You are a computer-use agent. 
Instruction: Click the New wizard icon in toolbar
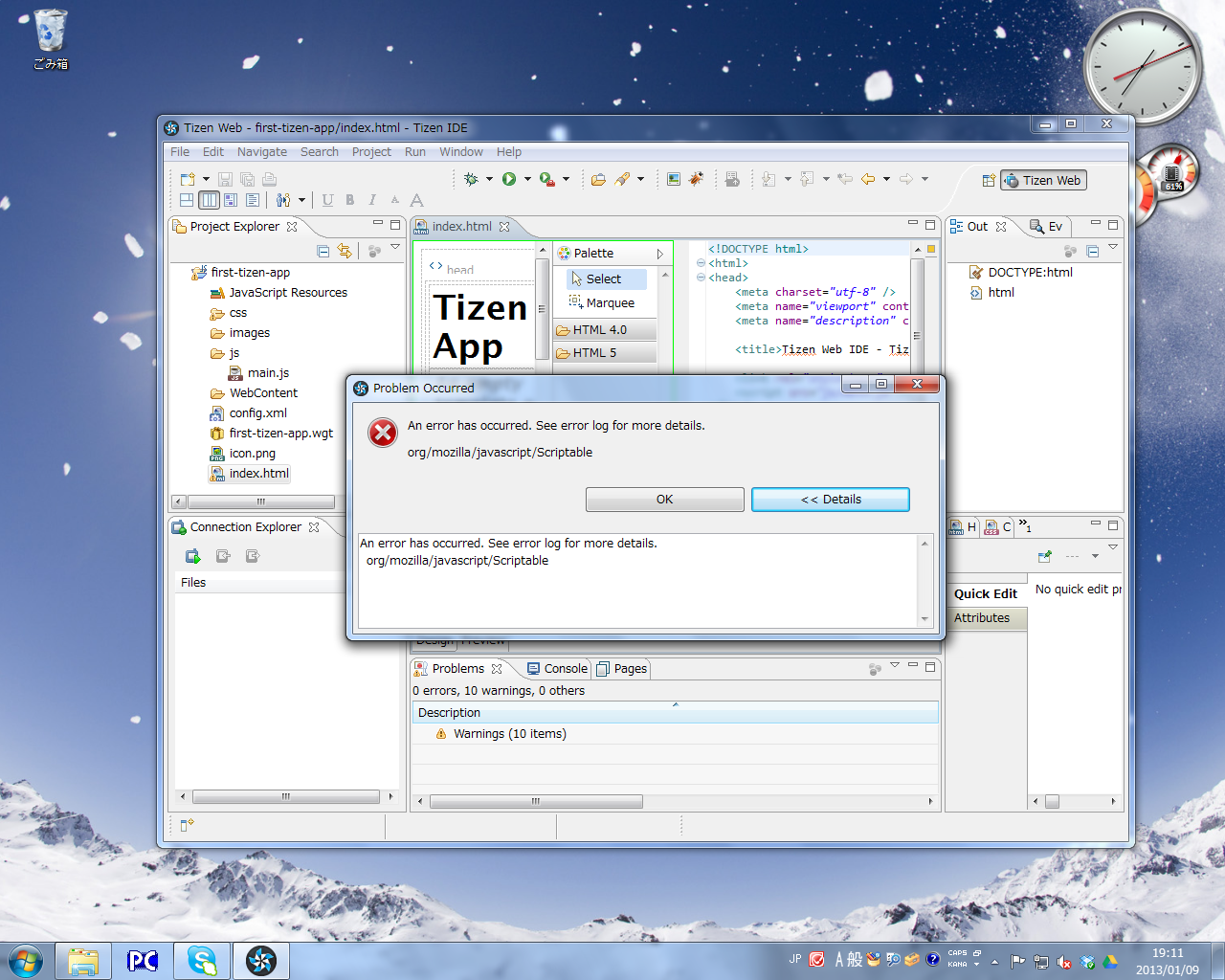point(188,179)
